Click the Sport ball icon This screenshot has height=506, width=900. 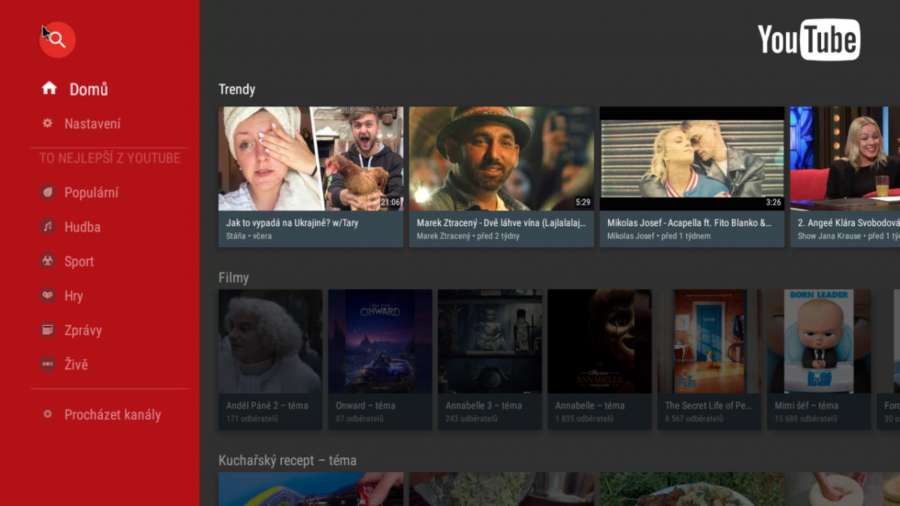(x=48, y=261)
